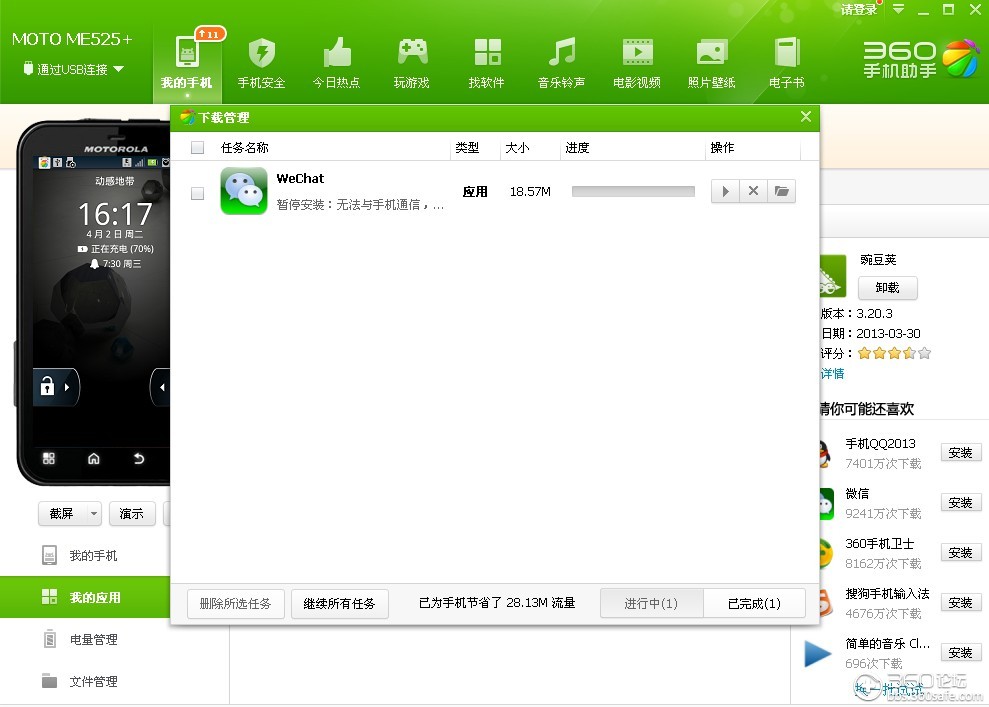Image resolution: width=989 pixels, height=707 pixels.
Task: Switch to 已完成(1) tab
Action: (754, 604)
